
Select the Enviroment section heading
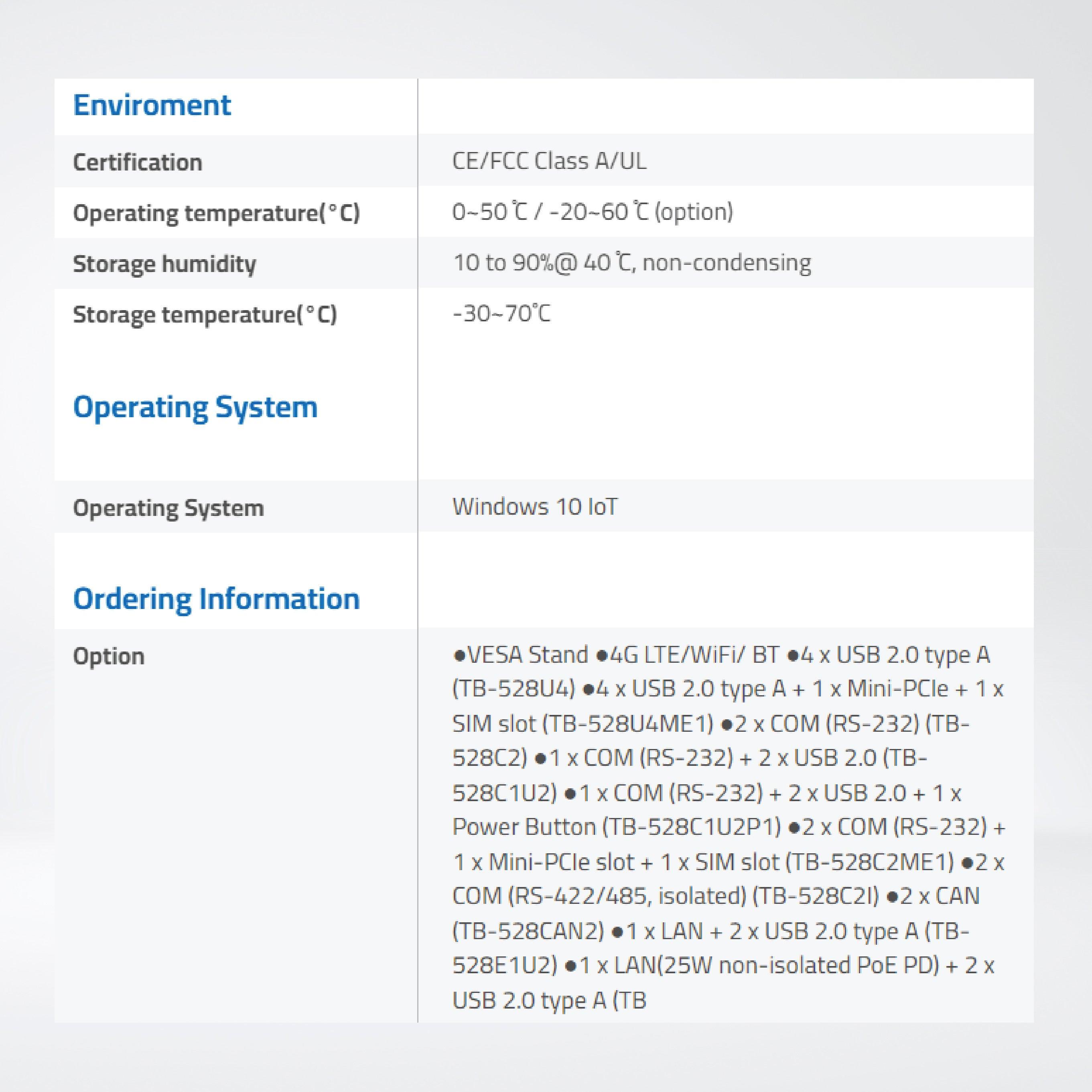point(152,105)
